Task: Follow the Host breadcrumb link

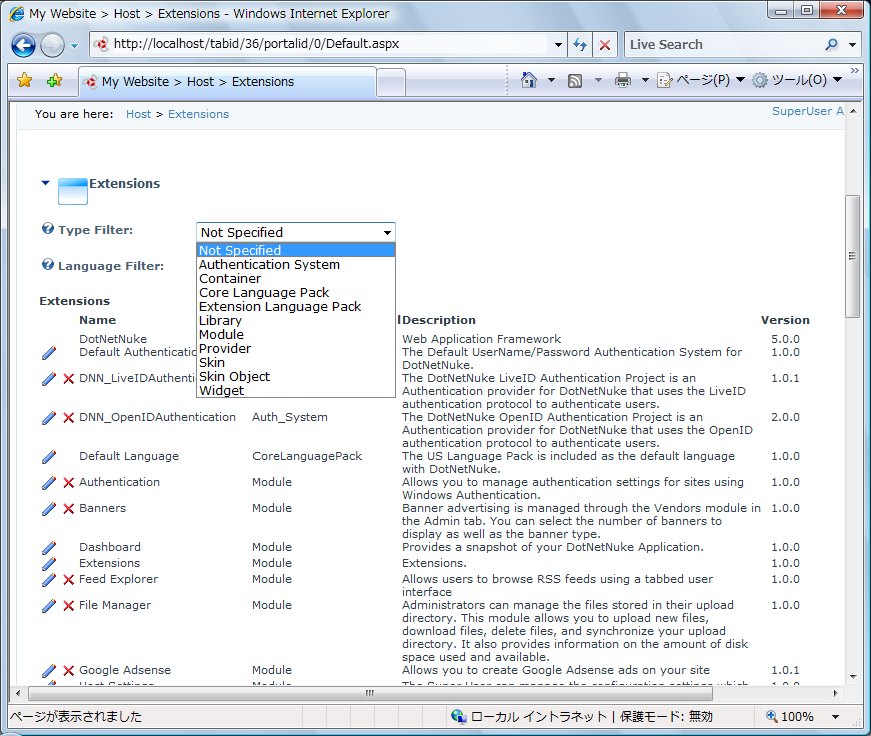Action: (x=138, y=114)
